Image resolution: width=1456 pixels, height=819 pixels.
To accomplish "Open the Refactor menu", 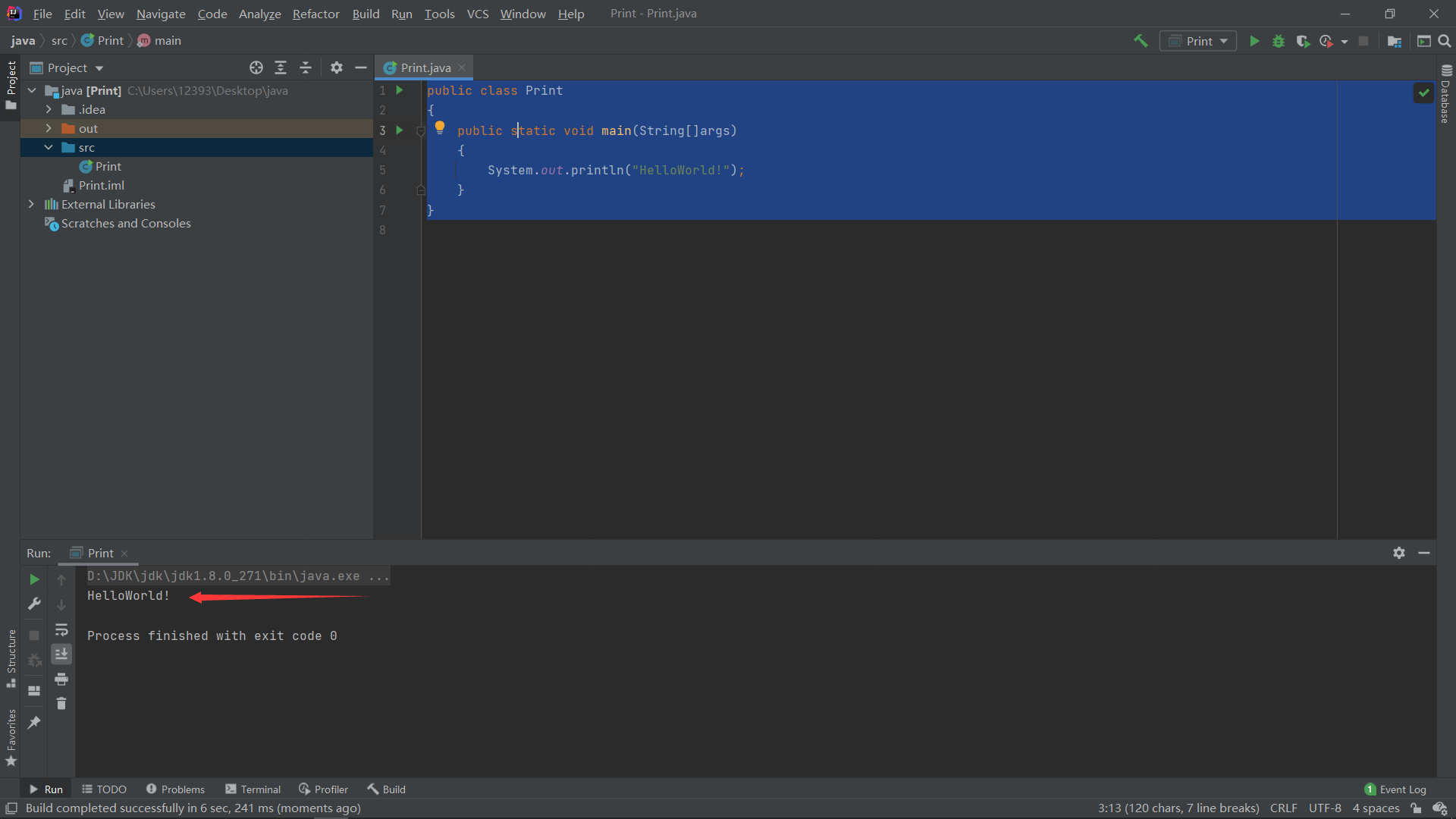I will [x=315, y=14].
